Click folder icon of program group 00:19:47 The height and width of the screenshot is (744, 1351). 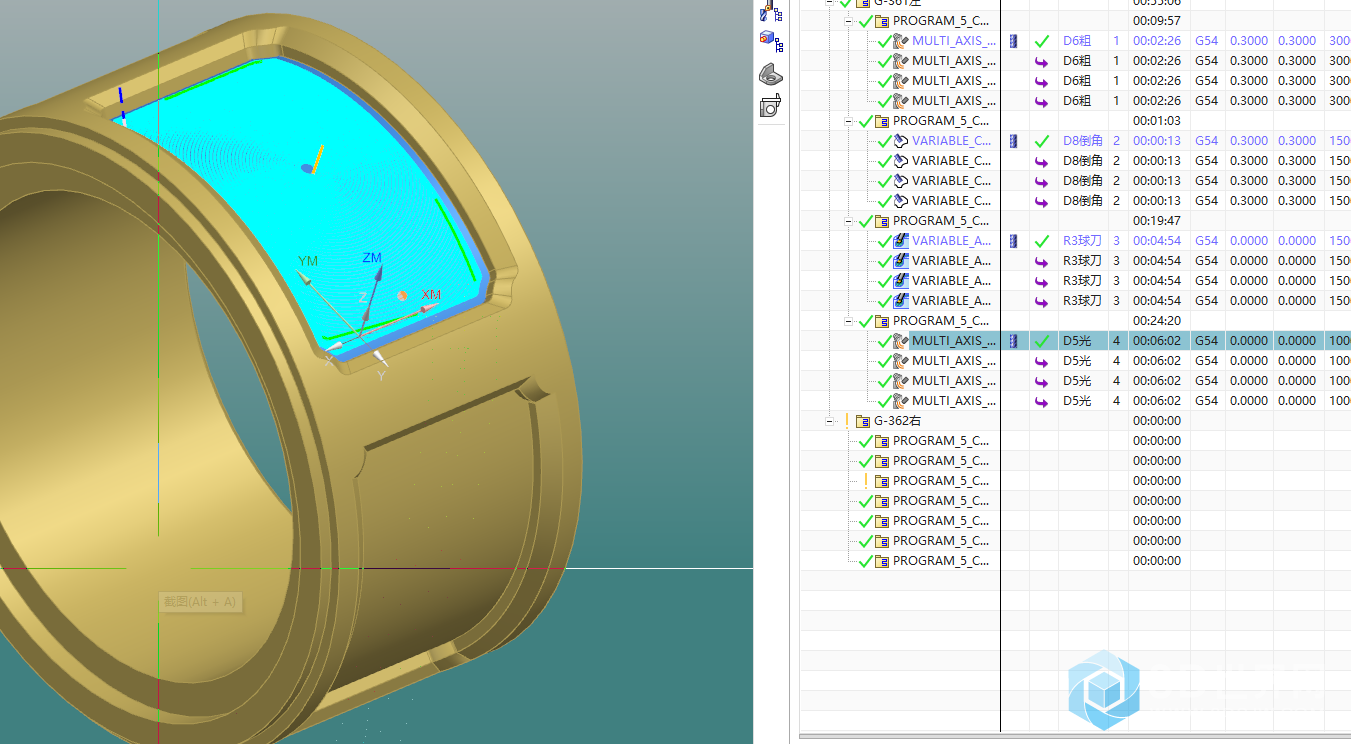[x=882, y=221]
